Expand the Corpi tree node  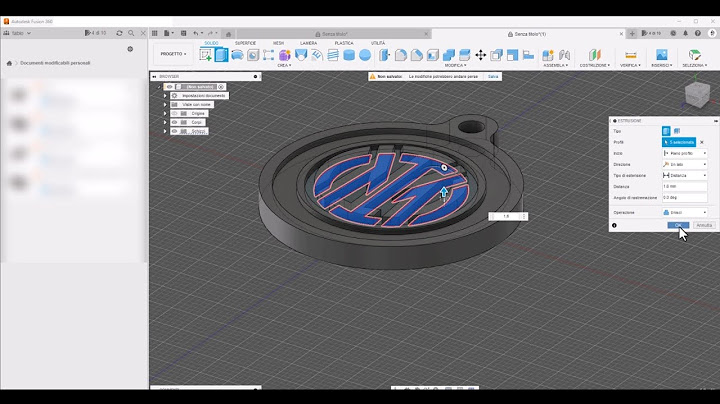165,122
